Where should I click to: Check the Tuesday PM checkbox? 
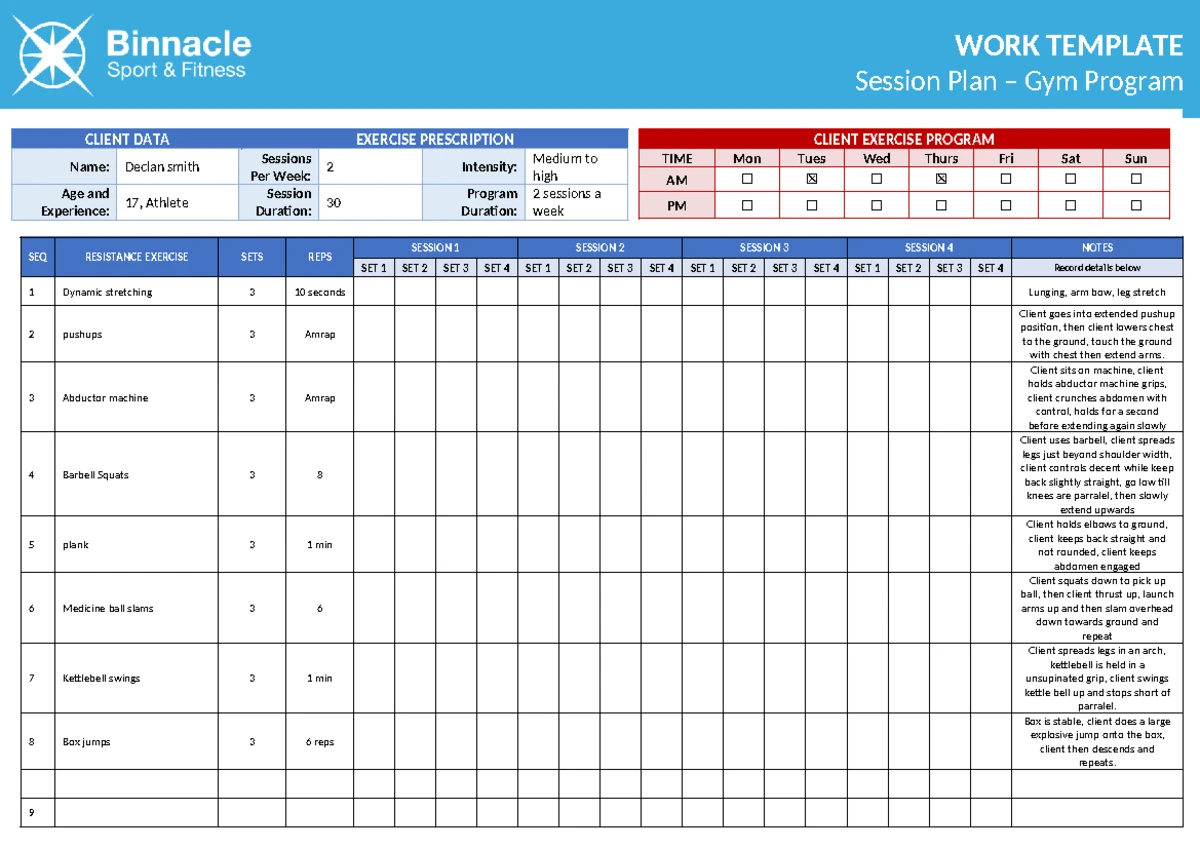811,205
